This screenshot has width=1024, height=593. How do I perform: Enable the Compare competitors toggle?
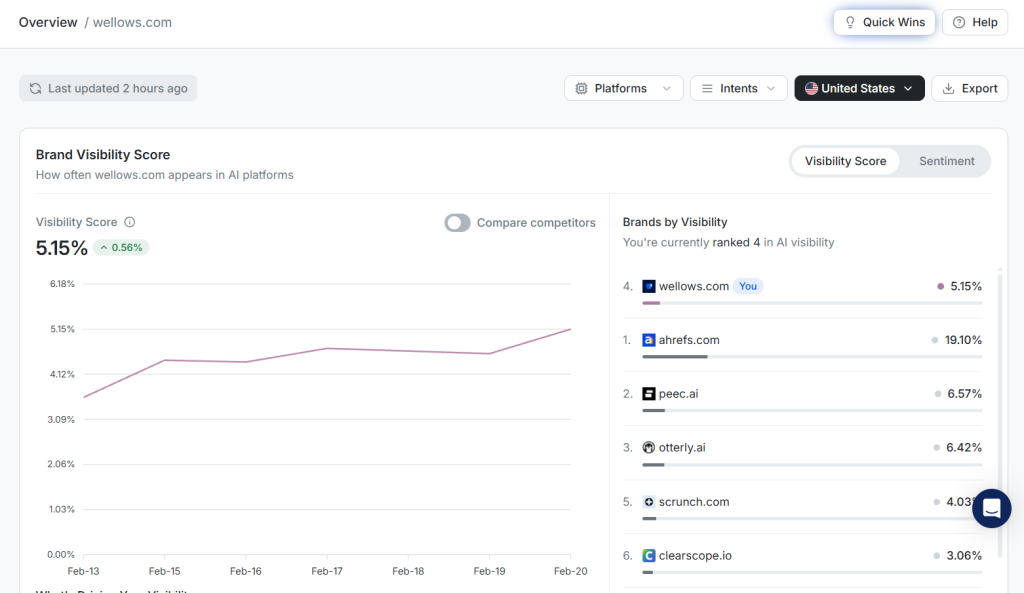458,223
